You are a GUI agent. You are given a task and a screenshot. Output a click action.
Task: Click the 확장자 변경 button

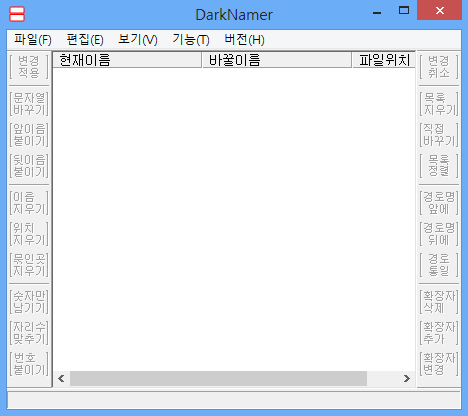click(x=439, y=364)
